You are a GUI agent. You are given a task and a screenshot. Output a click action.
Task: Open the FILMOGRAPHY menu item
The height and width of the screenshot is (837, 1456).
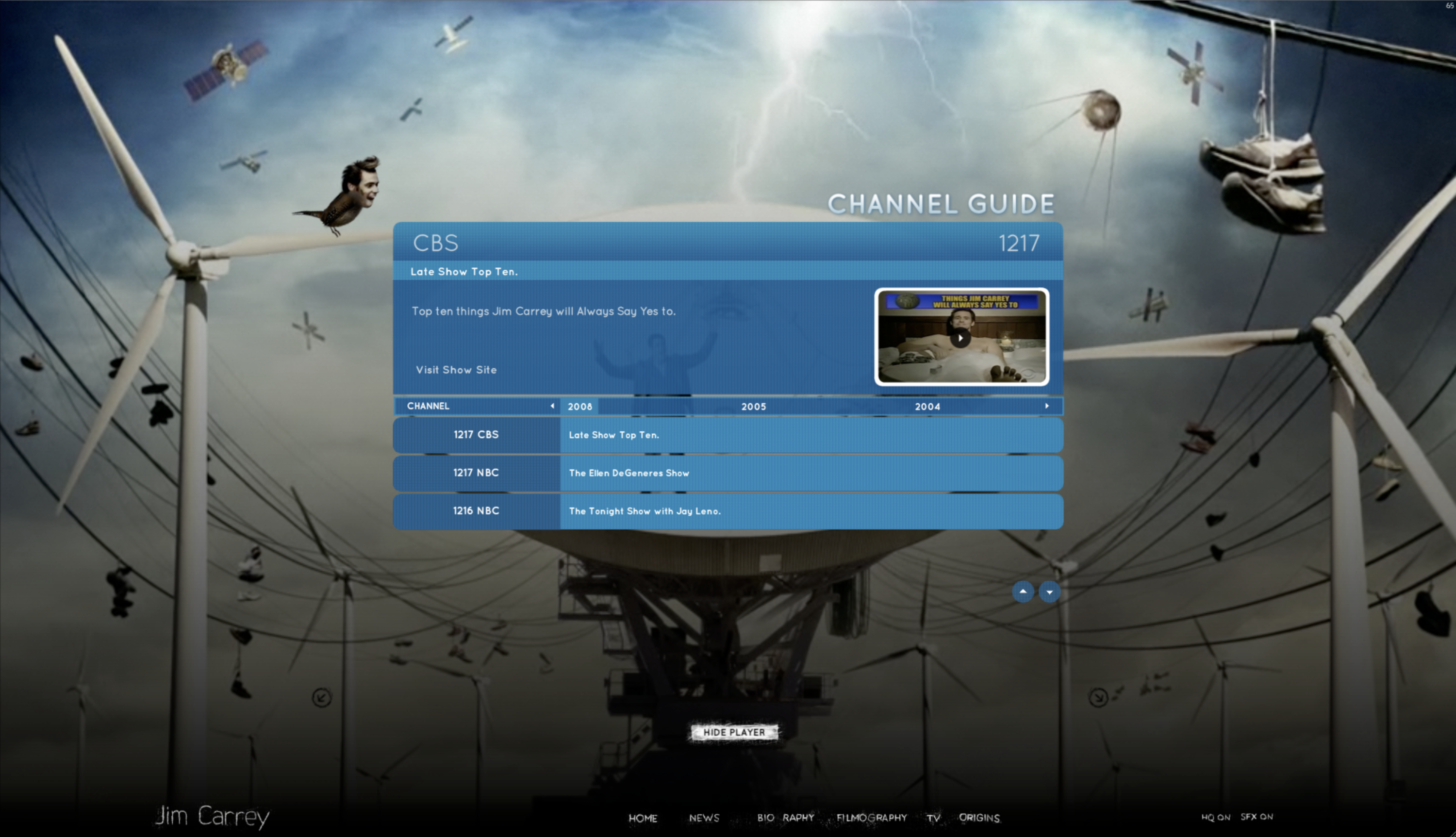coord(871,818)
